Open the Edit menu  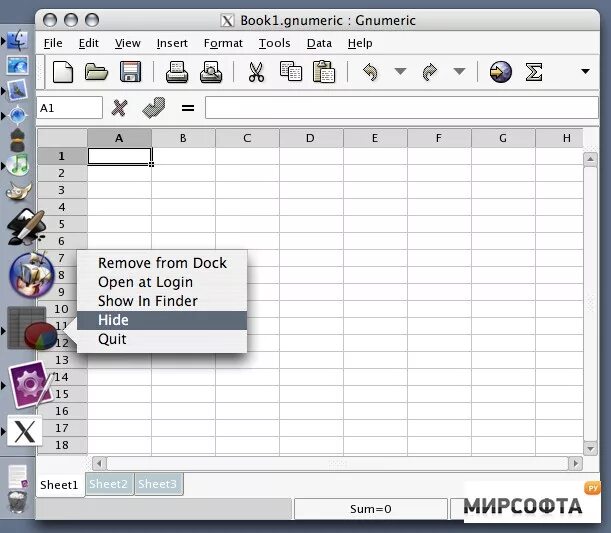click(x=88, y=43)
